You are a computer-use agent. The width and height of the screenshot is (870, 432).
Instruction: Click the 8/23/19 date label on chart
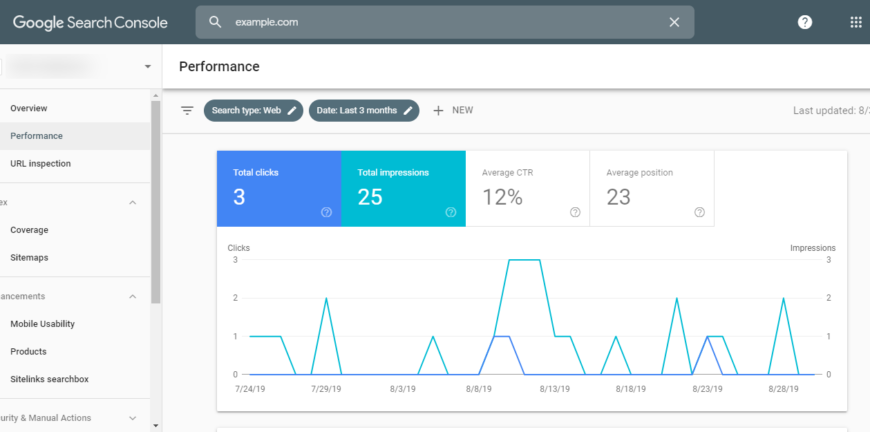(x=707, y=389)
